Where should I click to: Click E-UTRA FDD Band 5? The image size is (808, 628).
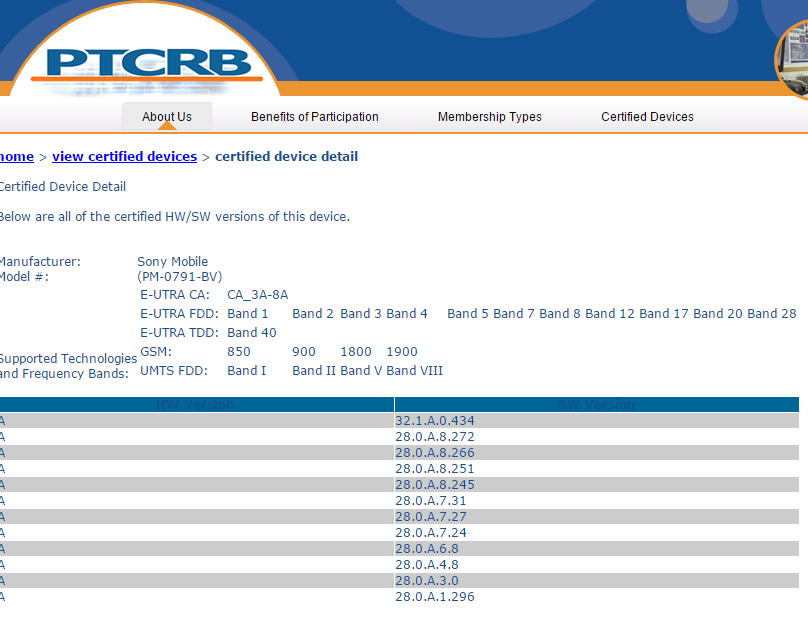pyautogui.click(x=468, y=314)
